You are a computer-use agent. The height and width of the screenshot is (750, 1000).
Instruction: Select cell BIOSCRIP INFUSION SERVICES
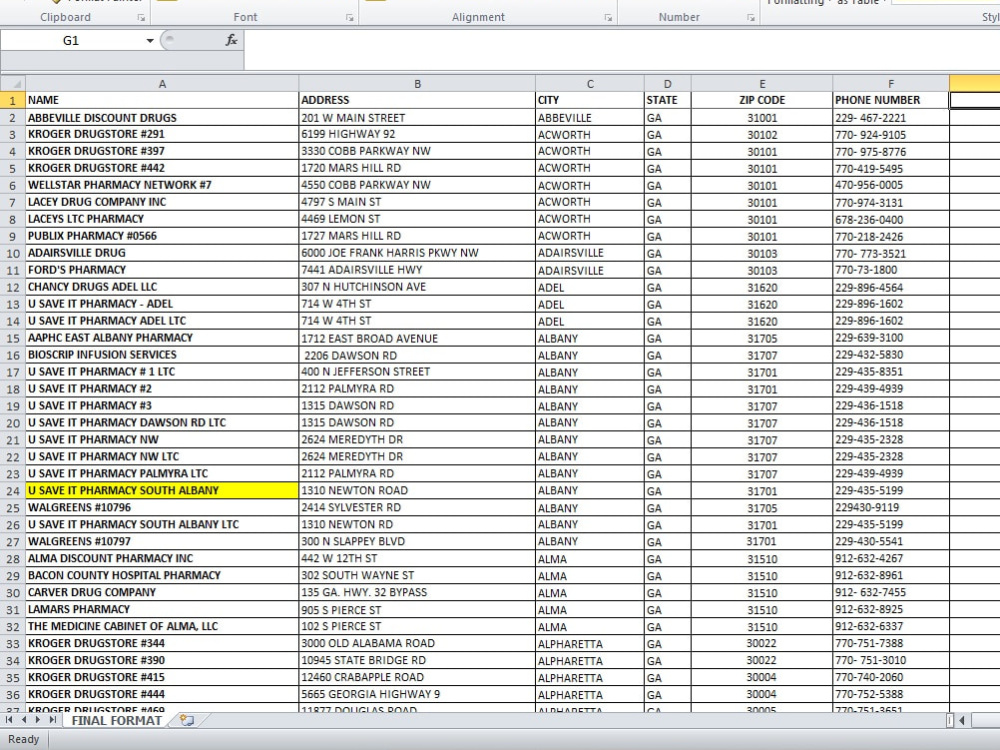tap(162, 355)
